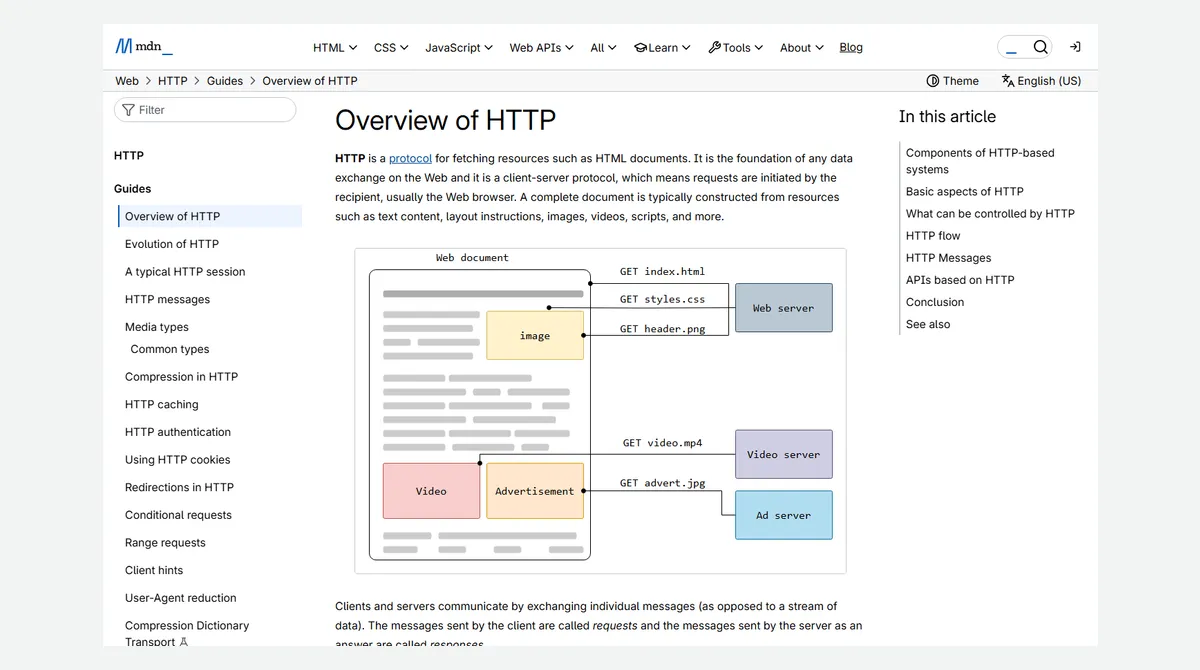
Task: Open HTTP caching sidebar item
Action: coord(162,405)
